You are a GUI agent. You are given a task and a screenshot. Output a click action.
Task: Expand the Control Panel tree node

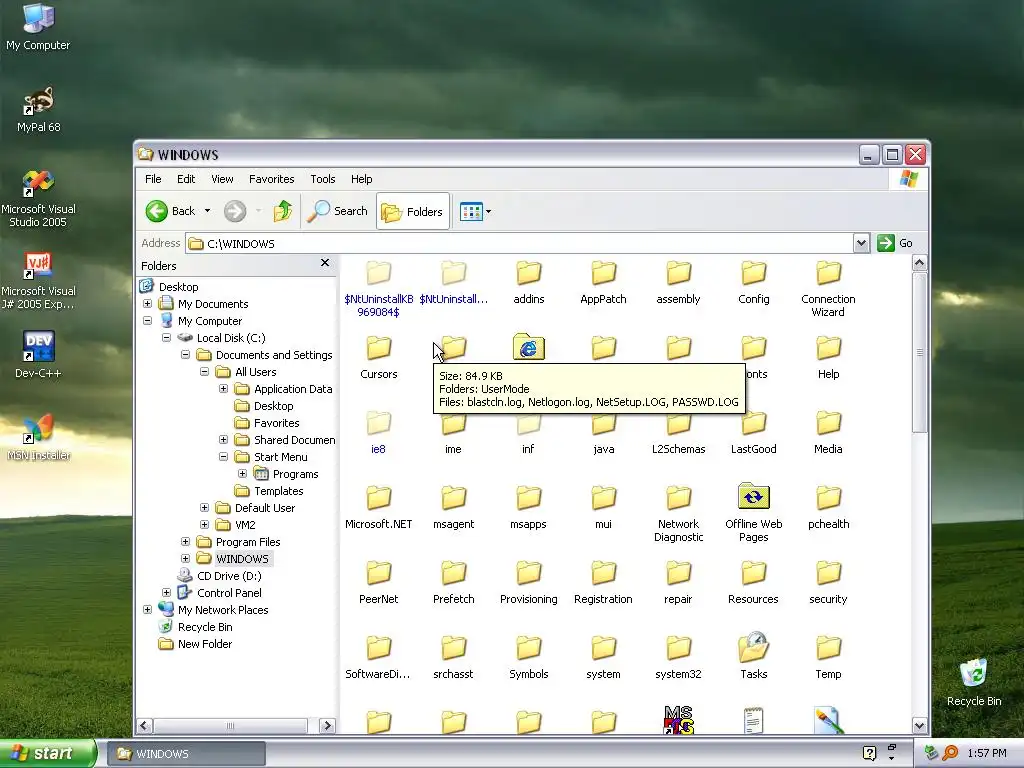[x=167, y=592]
